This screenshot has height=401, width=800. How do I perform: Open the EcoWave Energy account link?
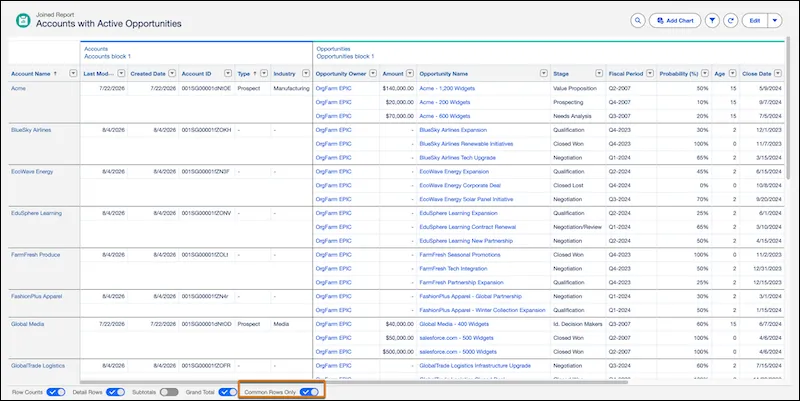pyautogui.click(x=32, y=171)
